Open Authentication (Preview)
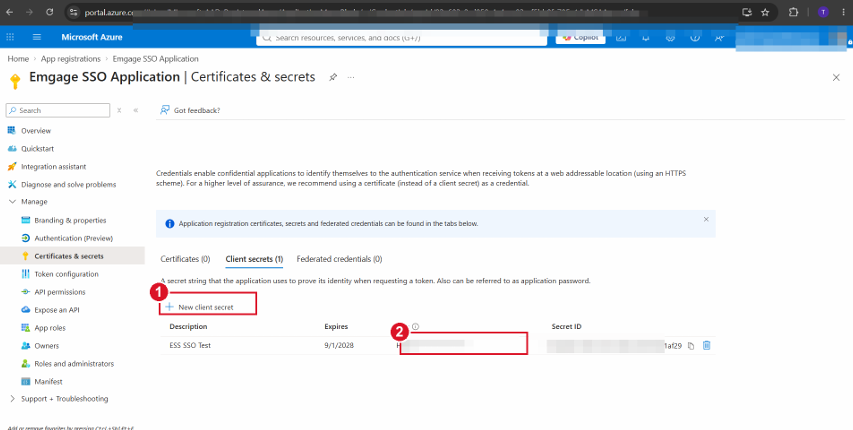 tap(73, 238)
